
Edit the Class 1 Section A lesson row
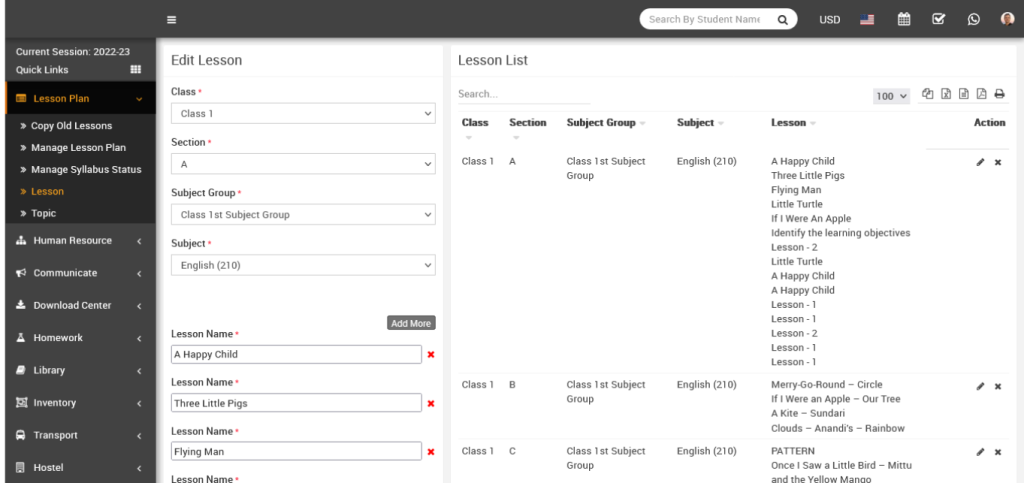pyautogui.click(x=980, y=162)
